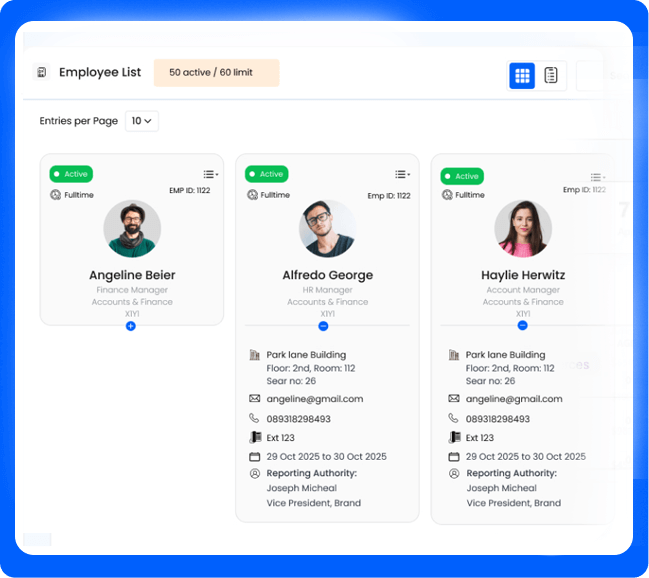649x578 pixels.
Task: Click Alfredo George's profile photo
Action: 327,228
